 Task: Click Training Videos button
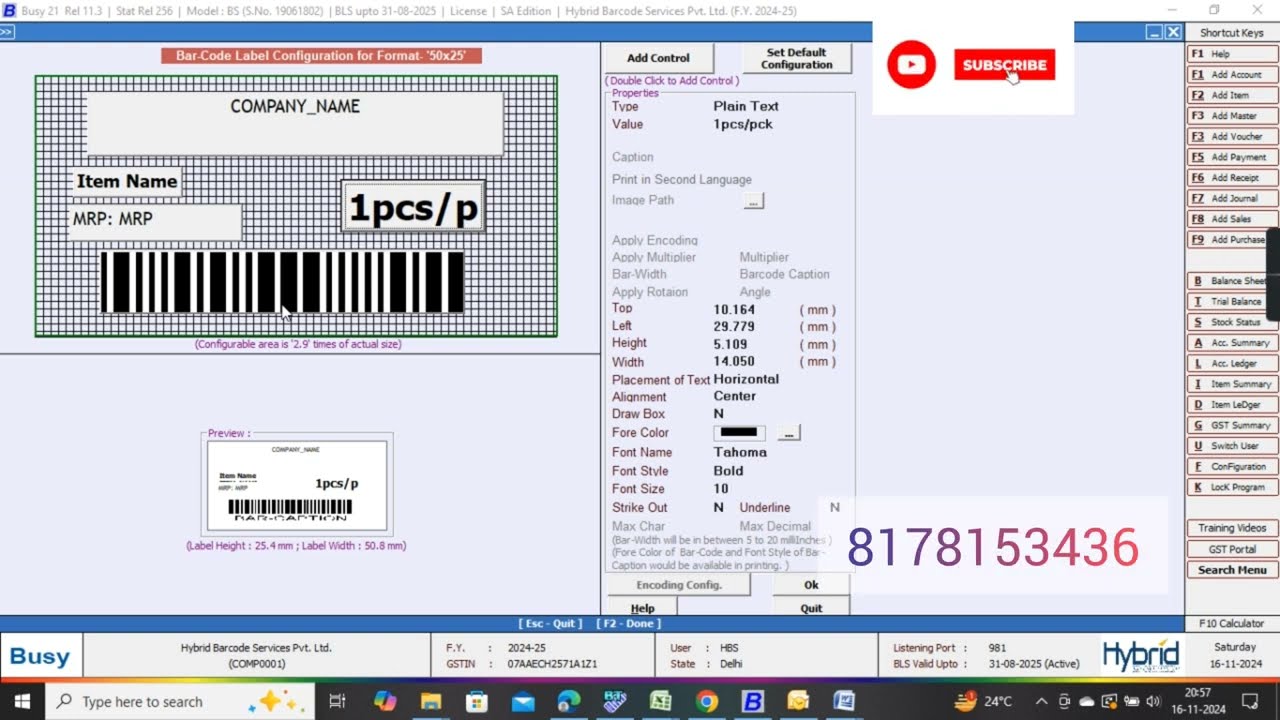pyautogui.click(x=1232, y=528)
